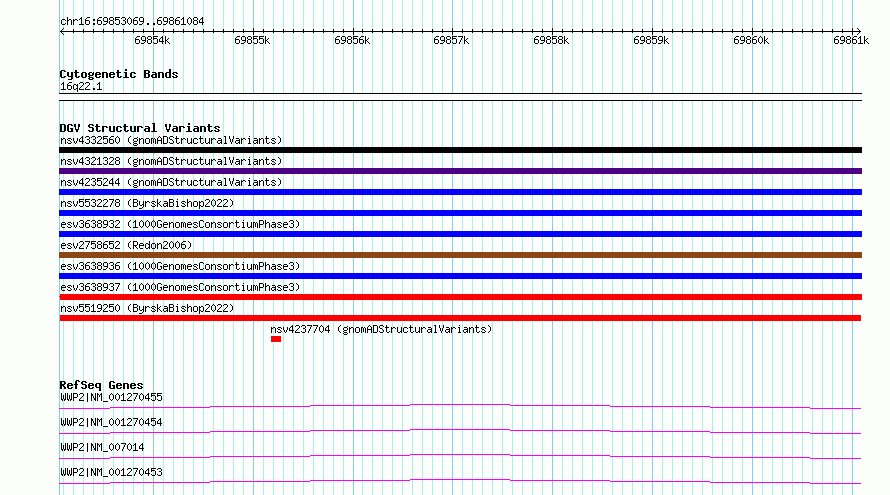890x495 pixels.
Task: Select the DGV Structural Variants track title
Action: point(140,128)
